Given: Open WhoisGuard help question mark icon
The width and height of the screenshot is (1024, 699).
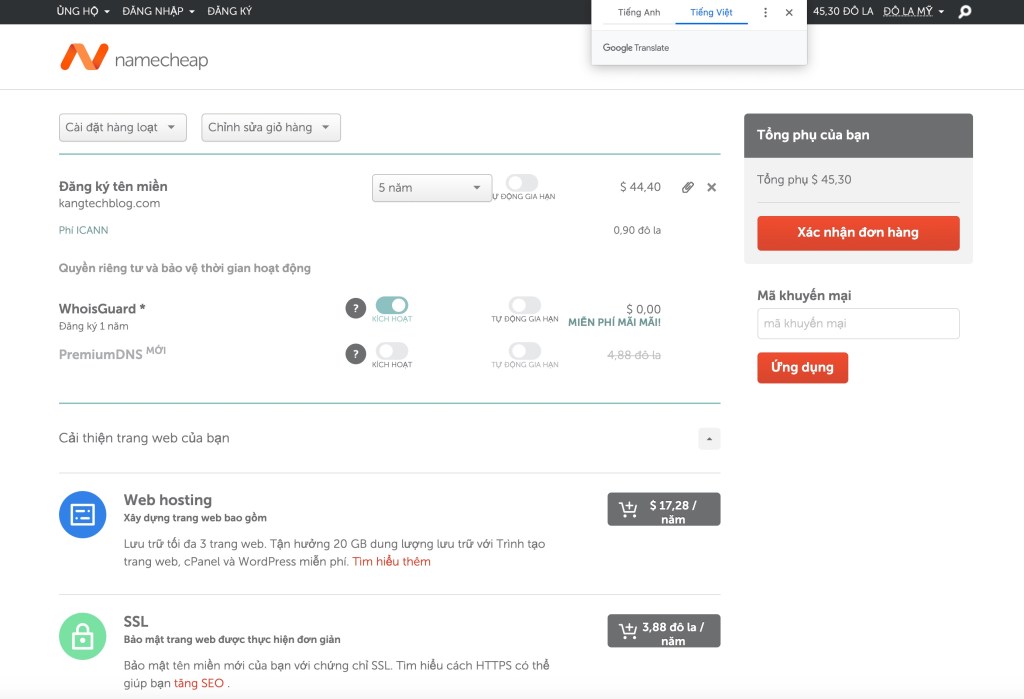Looking at the screenshot, I should tap(355, 308).
